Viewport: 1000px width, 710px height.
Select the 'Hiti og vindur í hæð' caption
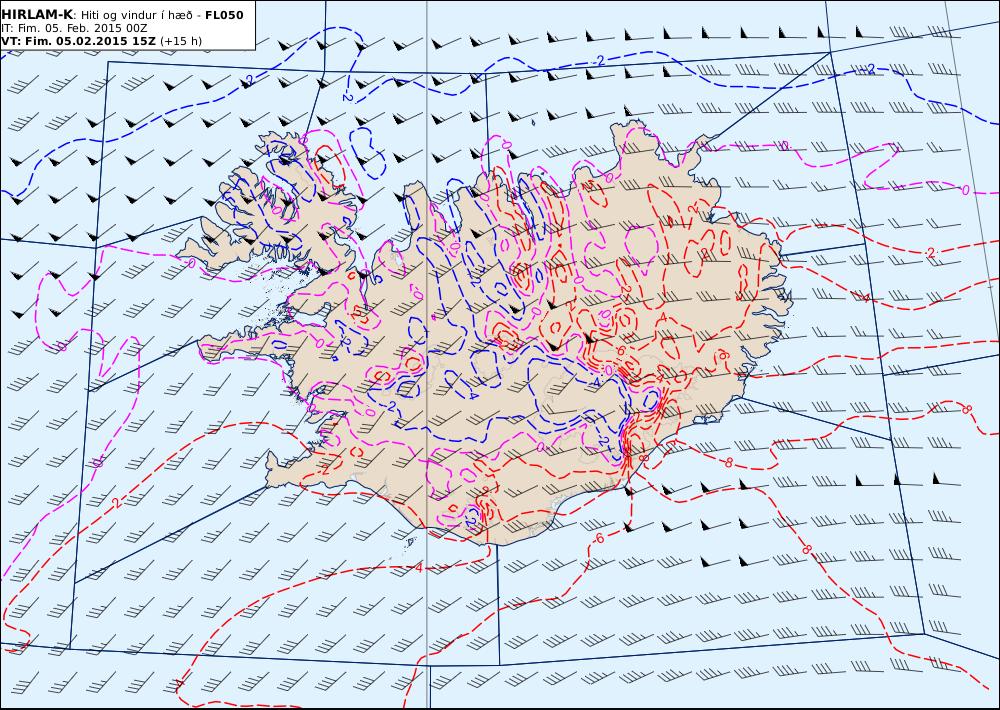coord(136,15)
